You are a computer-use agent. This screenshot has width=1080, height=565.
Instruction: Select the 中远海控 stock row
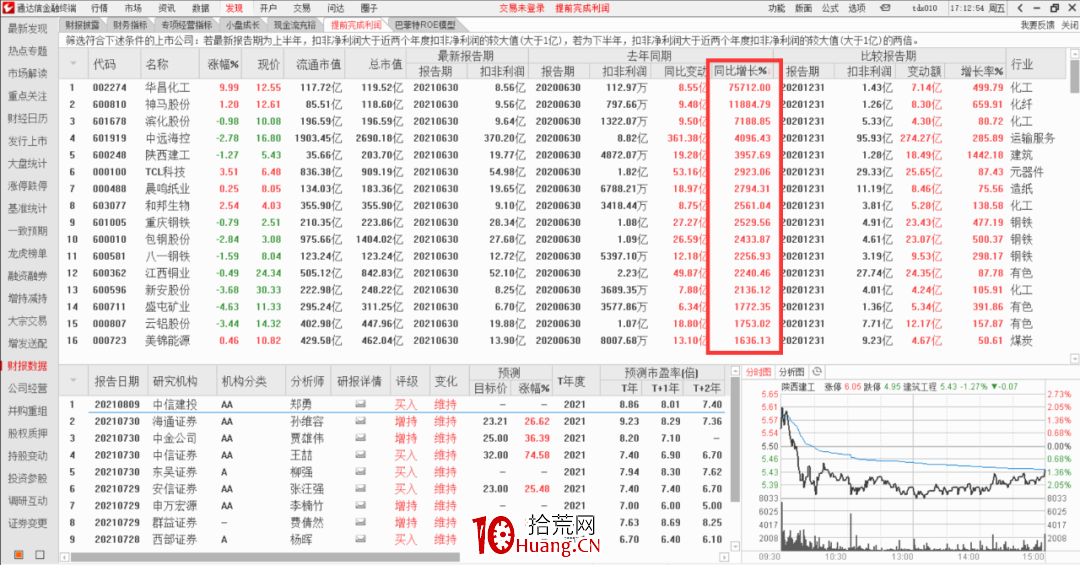(563, 138)
